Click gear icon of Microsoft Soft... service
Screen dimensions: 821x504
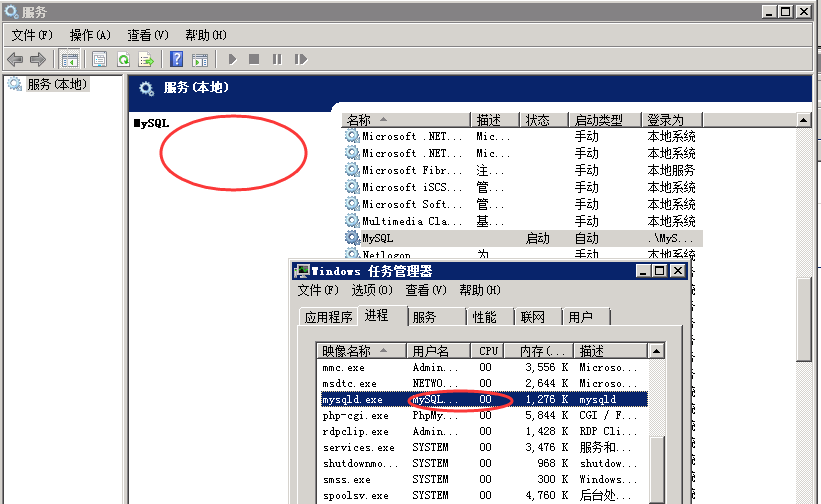[352, 204]
